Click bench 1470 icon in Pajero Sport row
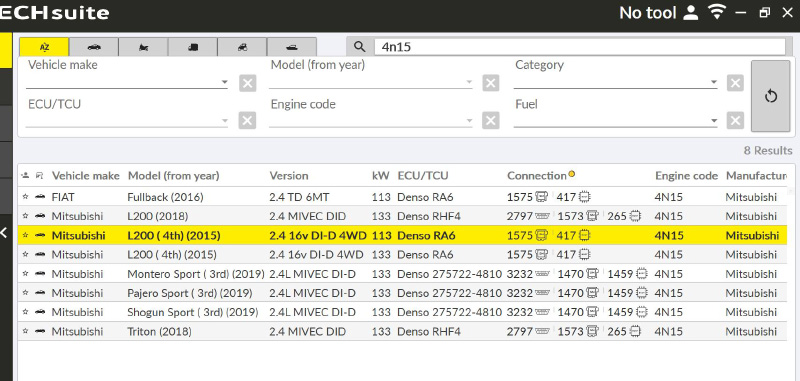The image size is (800, 381). point(592,293)
